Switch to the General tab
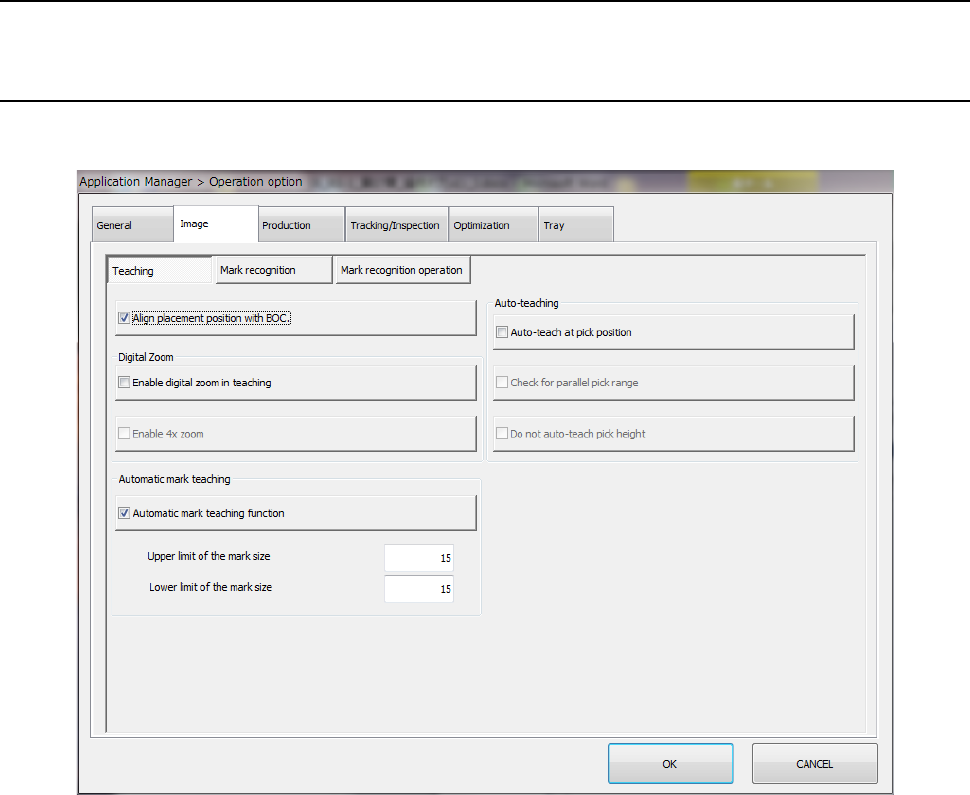Image resolution: width=970 pixels, height=795 pixels. (132, 225)
